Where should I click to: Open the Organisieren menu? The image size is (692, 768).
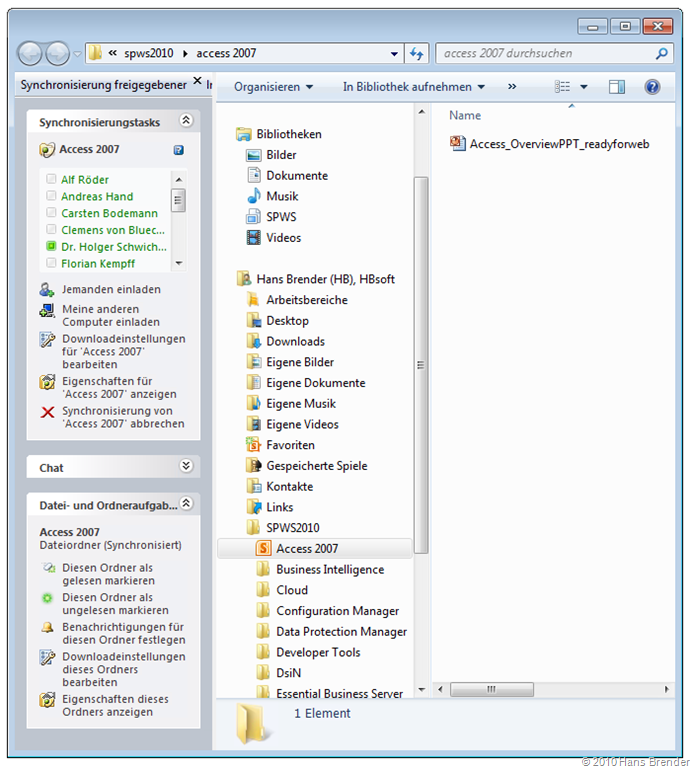(x=273, y=87)
